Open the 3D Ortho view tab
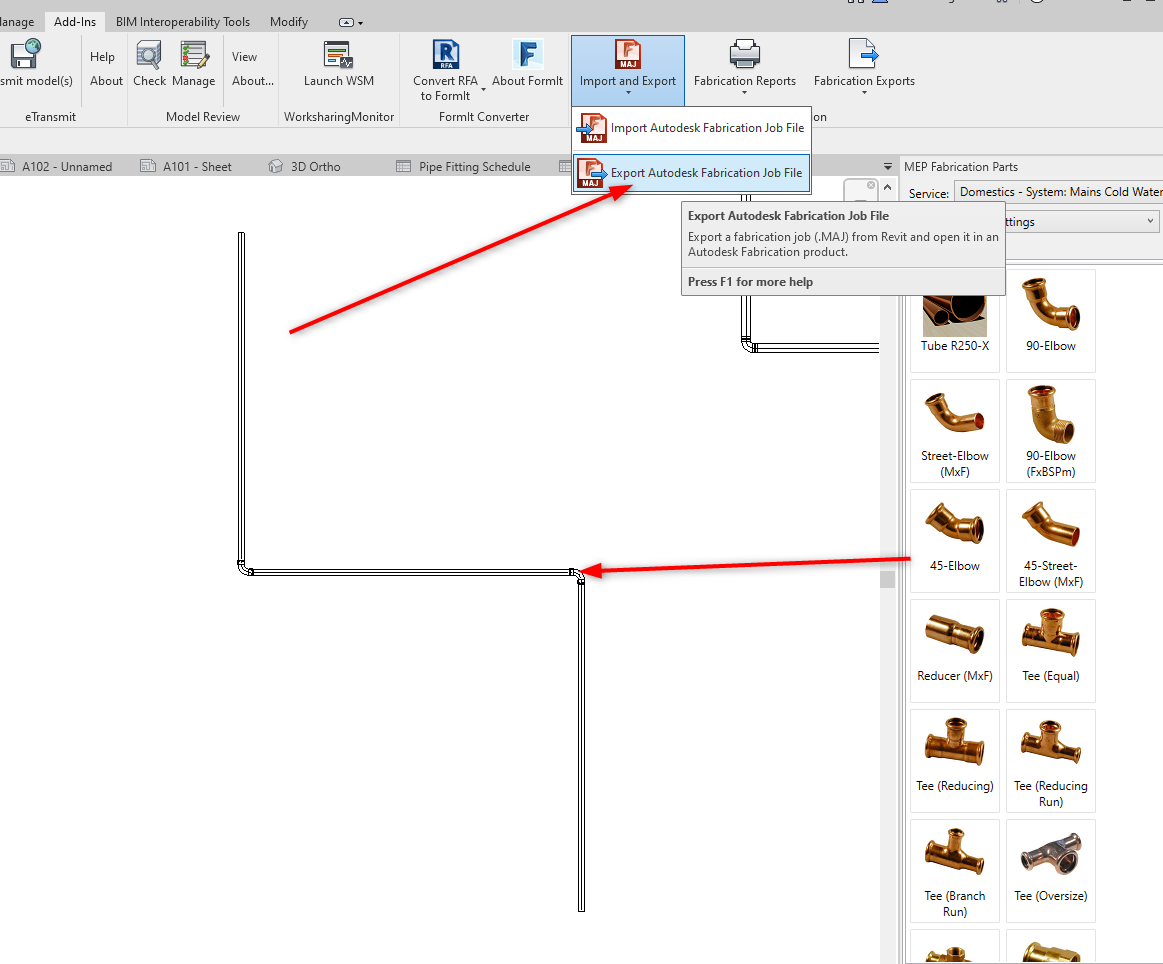Image resolution: width=1163 pixels, height=964 pixels. (305, 166)
